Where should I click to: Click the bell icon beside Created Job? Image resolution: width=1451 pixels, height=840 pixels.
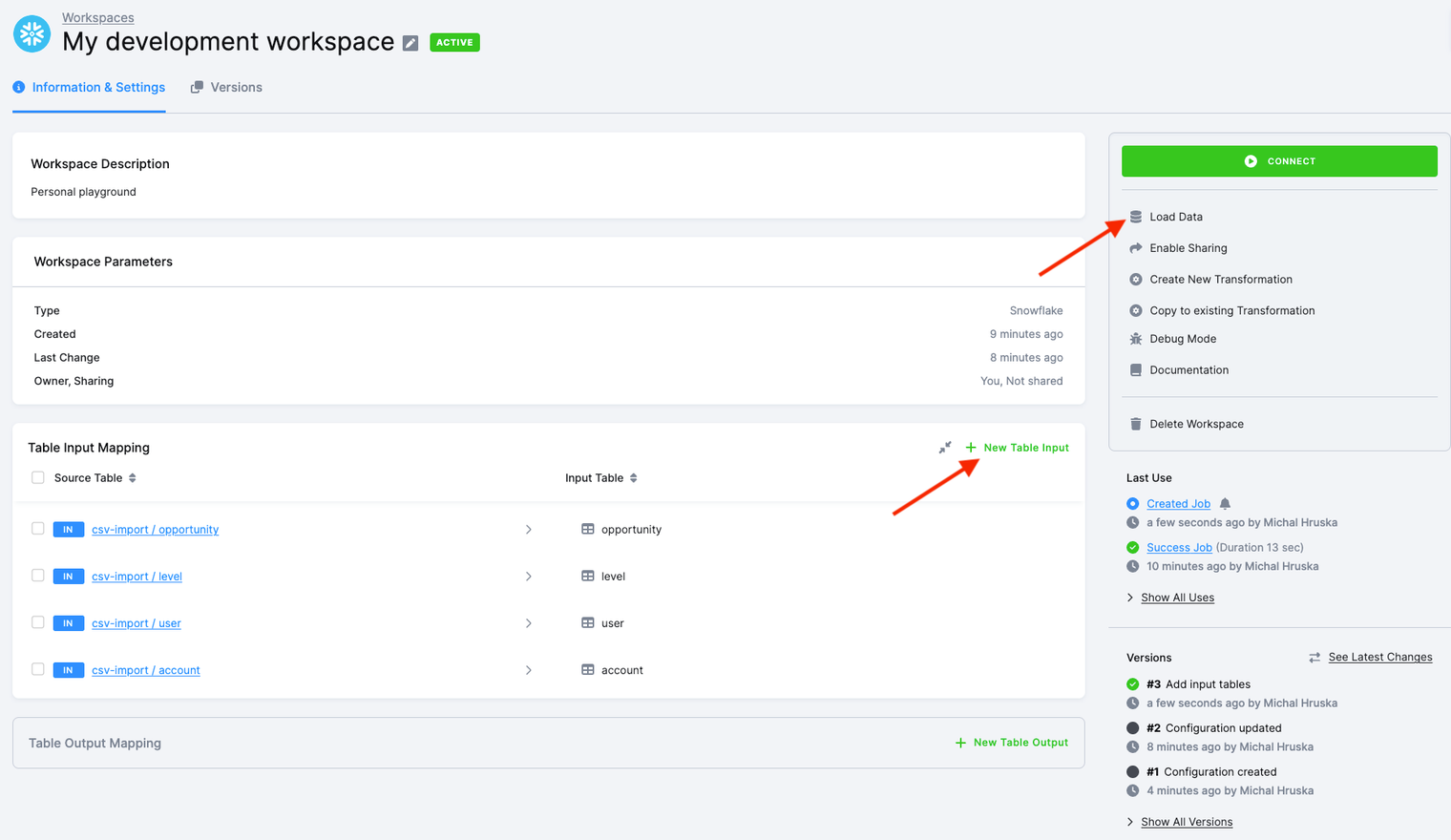click(1226, 503)
